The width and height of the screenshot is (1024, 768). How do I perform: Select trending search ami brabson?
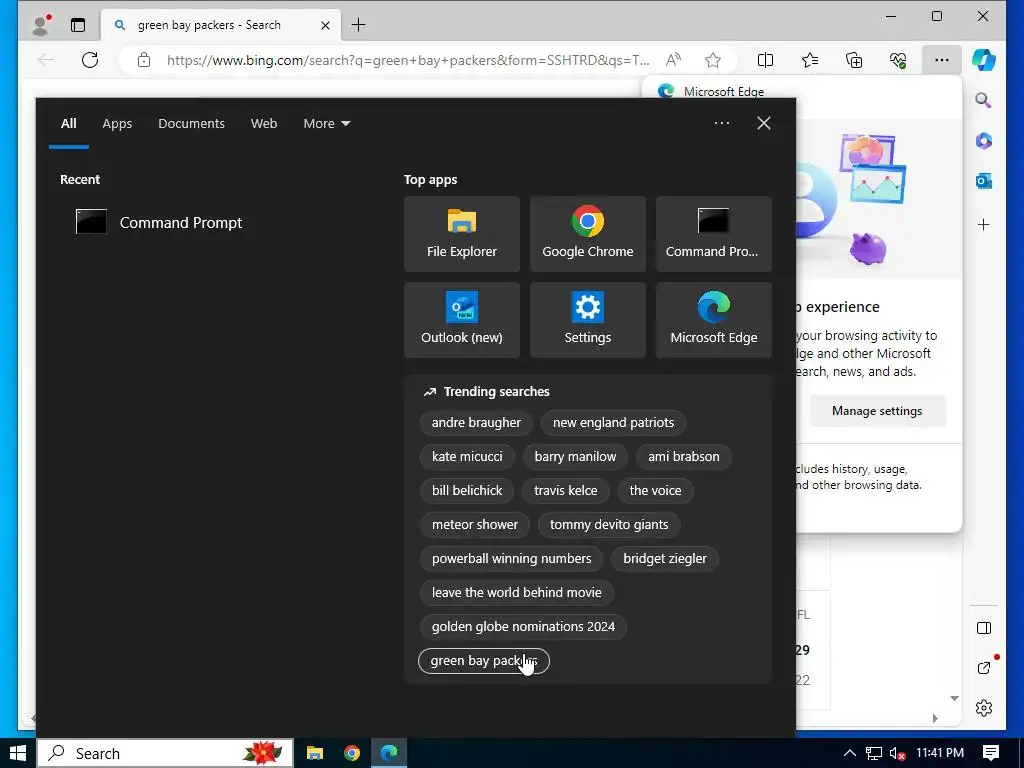(684, 456)
